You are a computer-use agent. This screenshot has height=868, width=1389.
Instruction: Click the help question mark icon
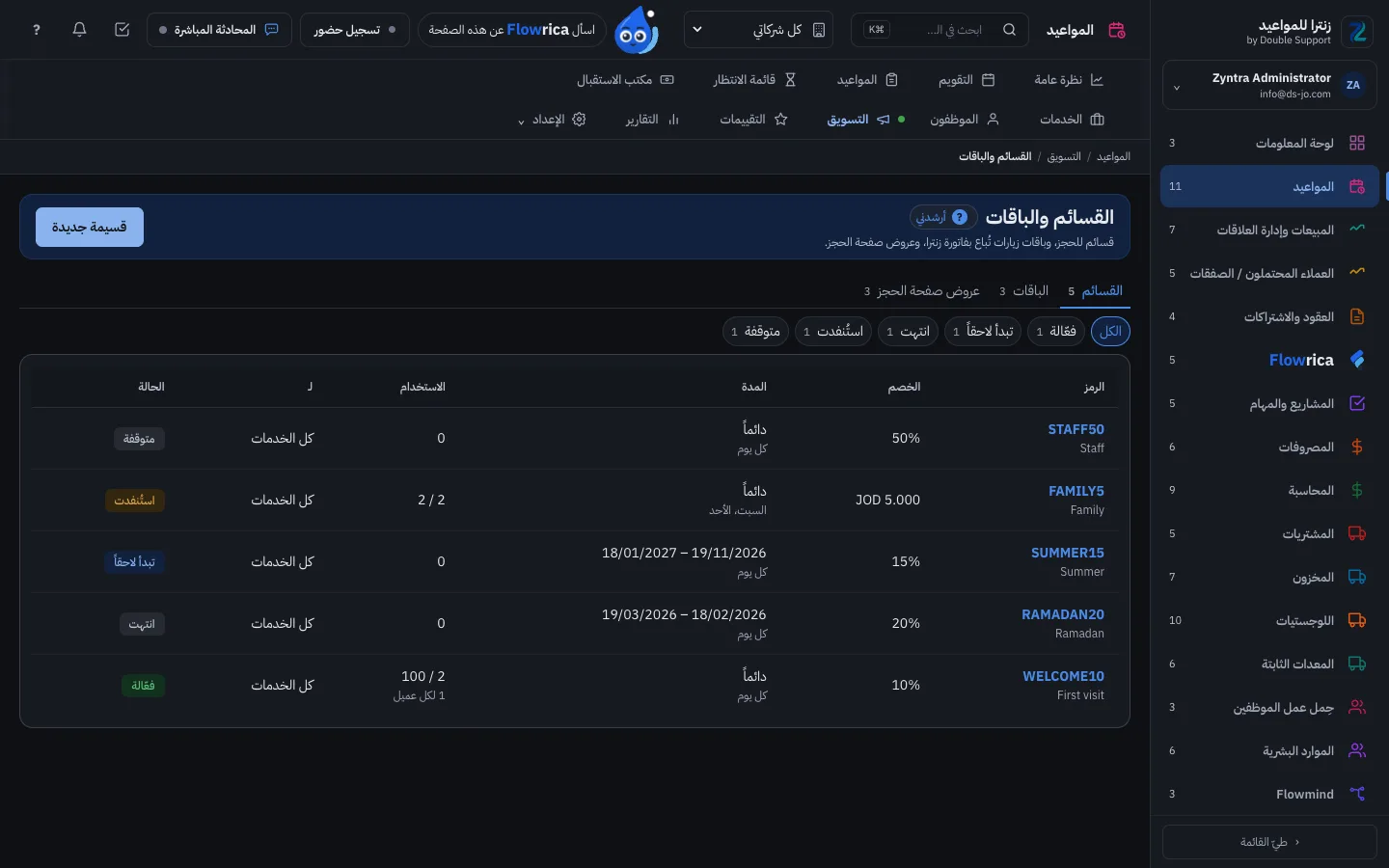tap(37, 30)
